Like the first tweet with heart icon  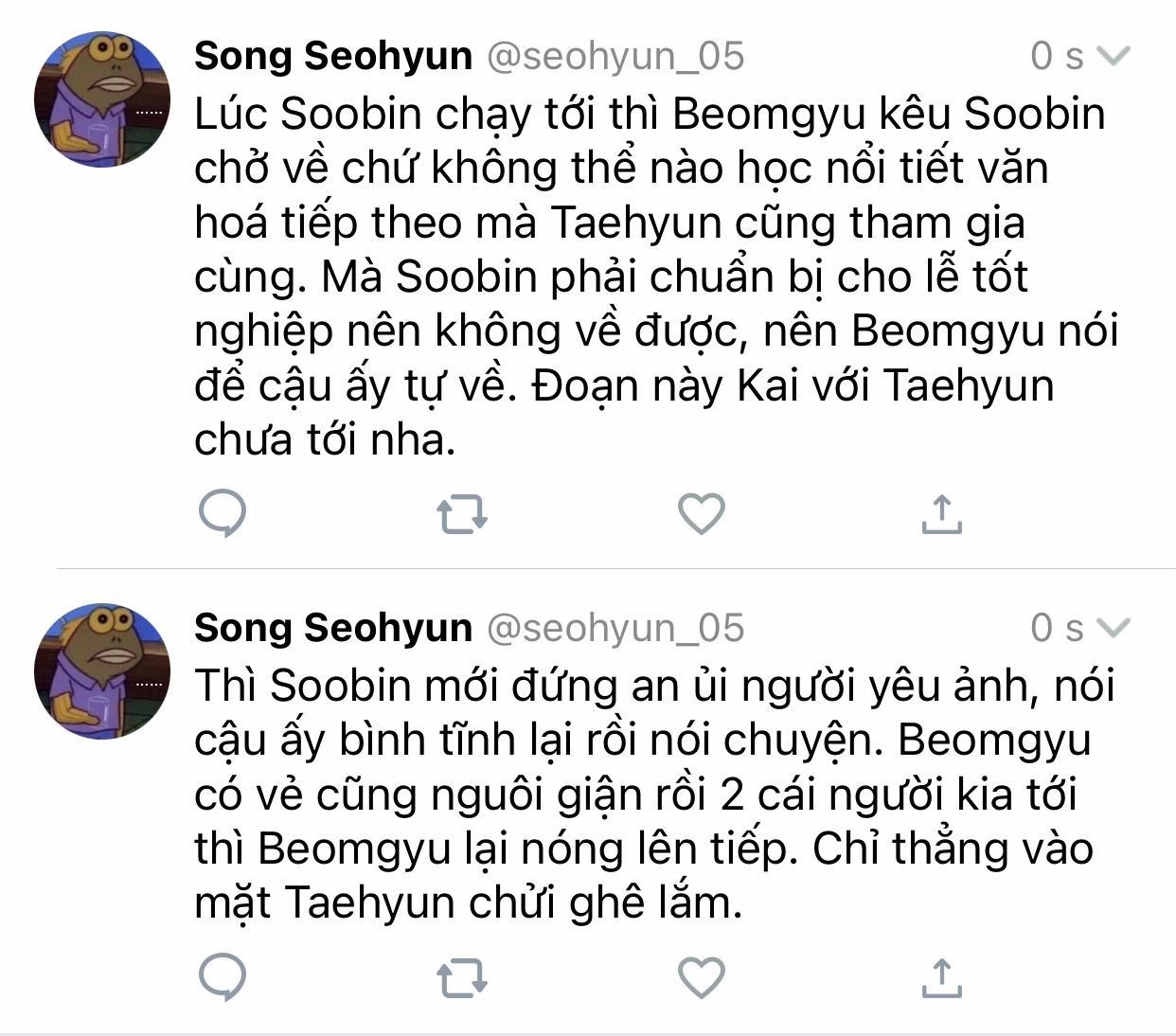click(702, 514)
